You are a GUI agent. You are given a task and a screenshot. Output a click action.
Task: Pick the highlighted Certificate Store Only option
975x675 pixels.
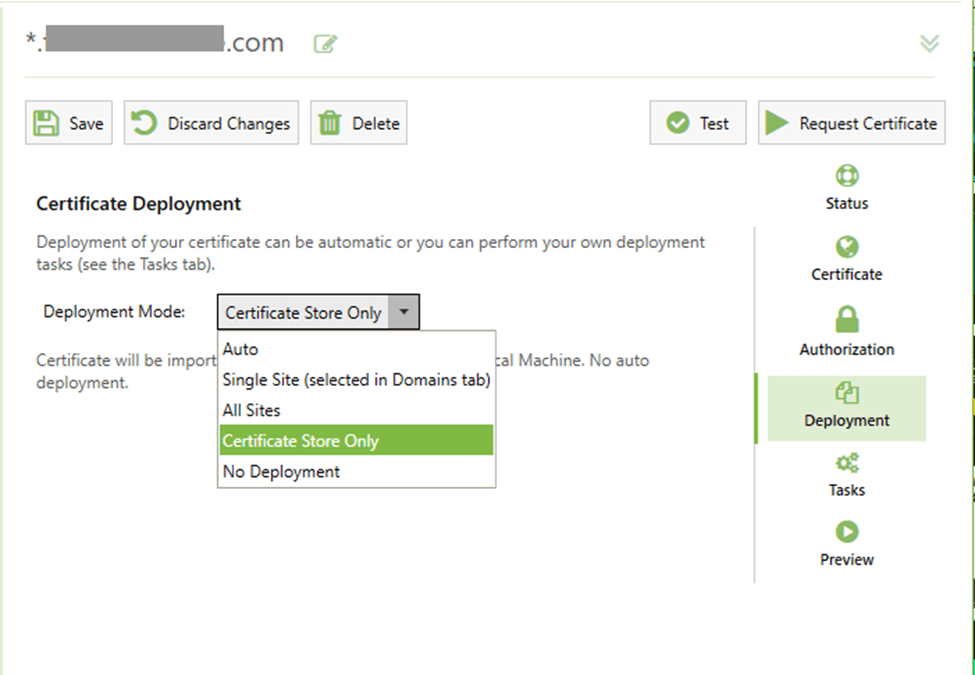pyautogui.click(x=300, y=441)
